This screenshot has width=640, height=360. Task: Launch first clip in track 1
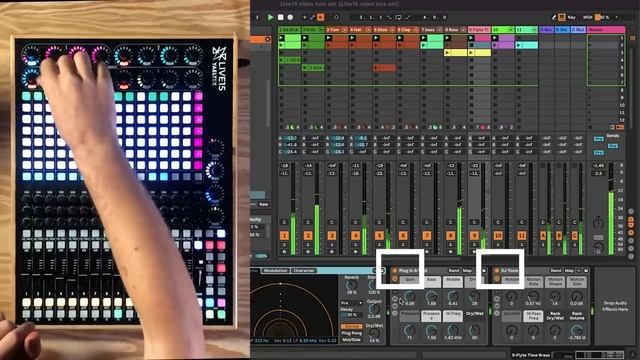281,38
